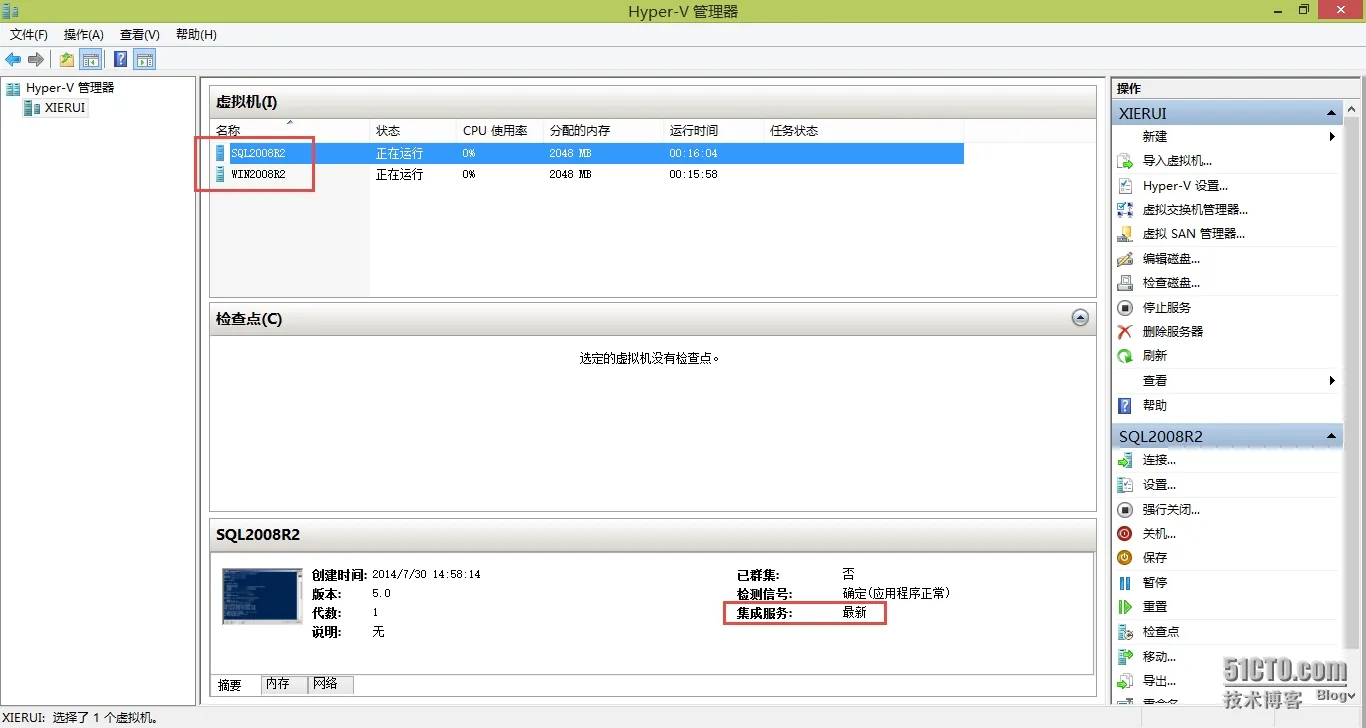This screenshot has width=1366, height=728.
Task: Open the 帮助(H) menu in the menu bar
Action: click(196, 35)
